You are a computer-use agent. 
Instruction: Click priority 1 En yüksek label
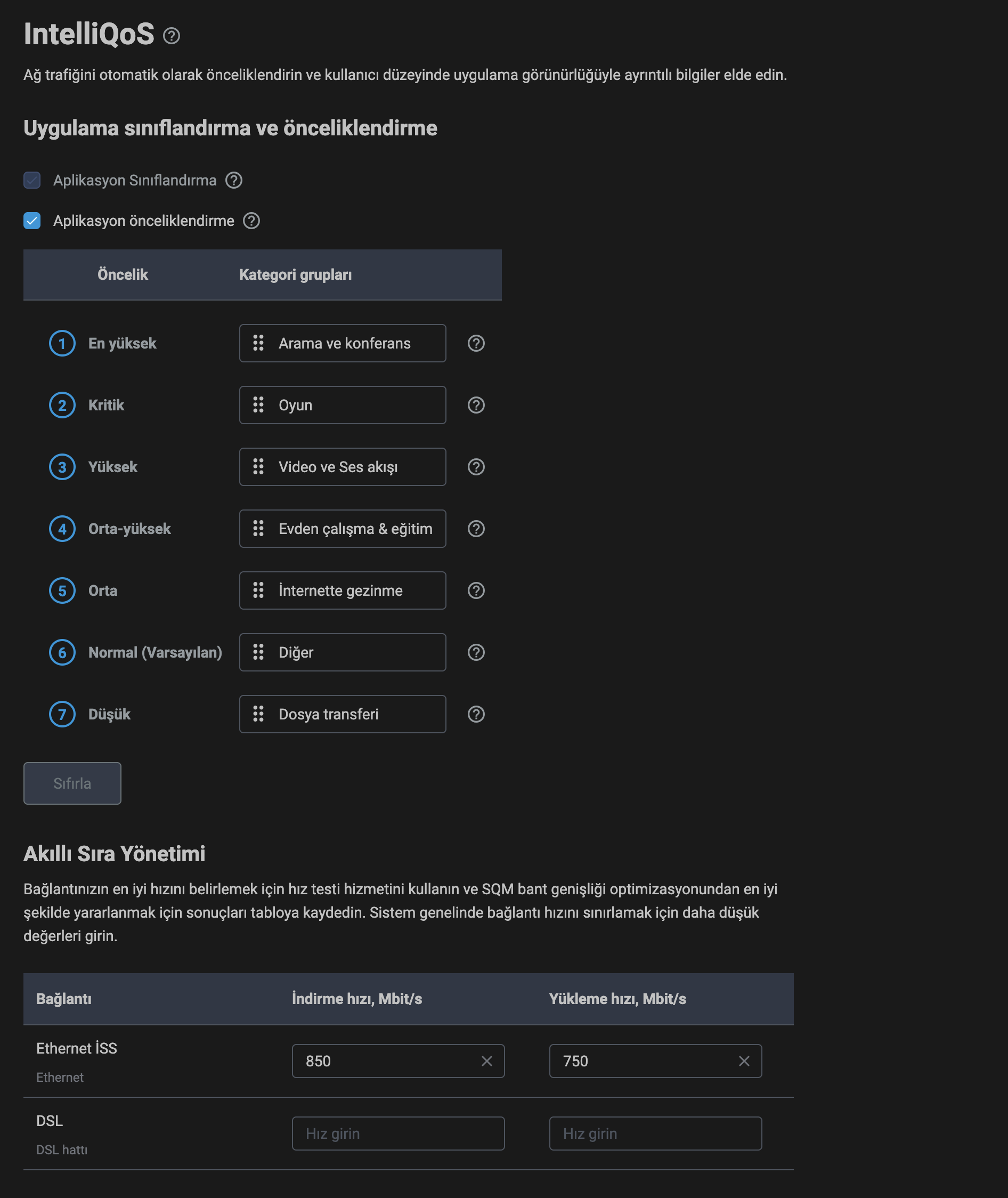123,343
